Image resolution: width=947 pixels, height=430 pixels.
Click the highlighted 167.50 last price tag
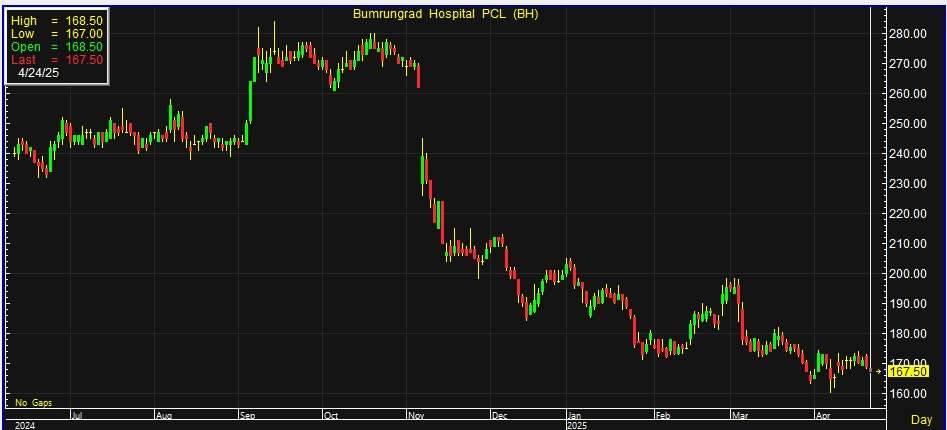point(908,372)
